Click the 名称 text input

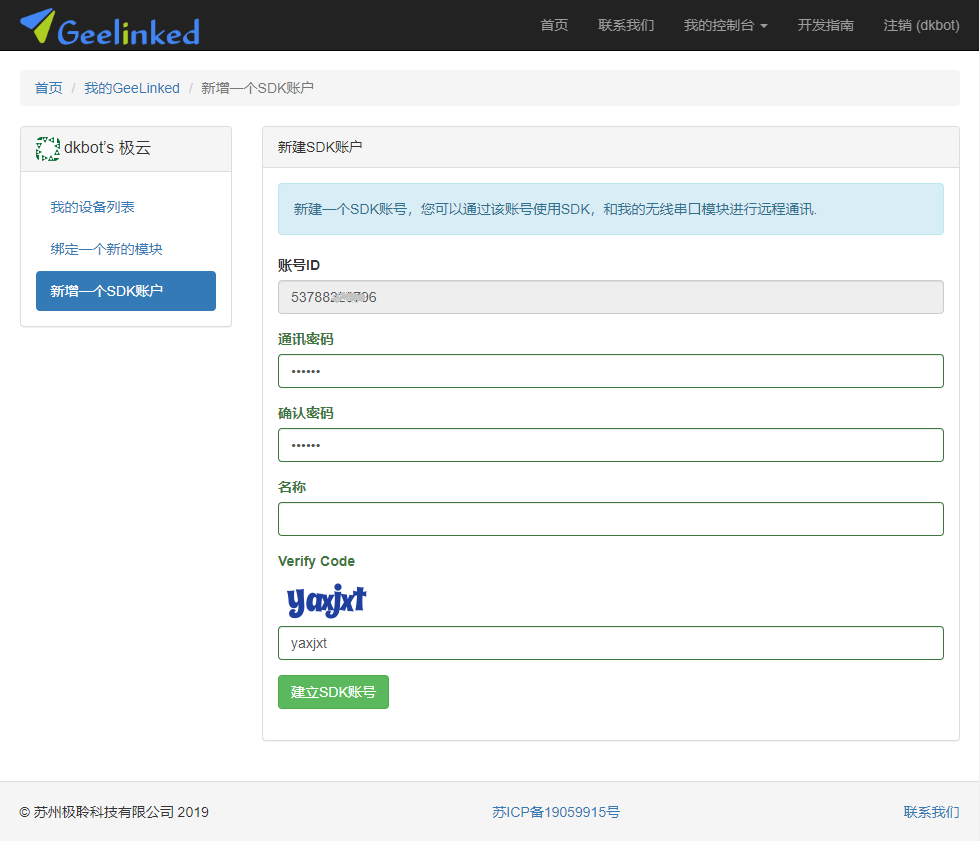pos(610,519)
